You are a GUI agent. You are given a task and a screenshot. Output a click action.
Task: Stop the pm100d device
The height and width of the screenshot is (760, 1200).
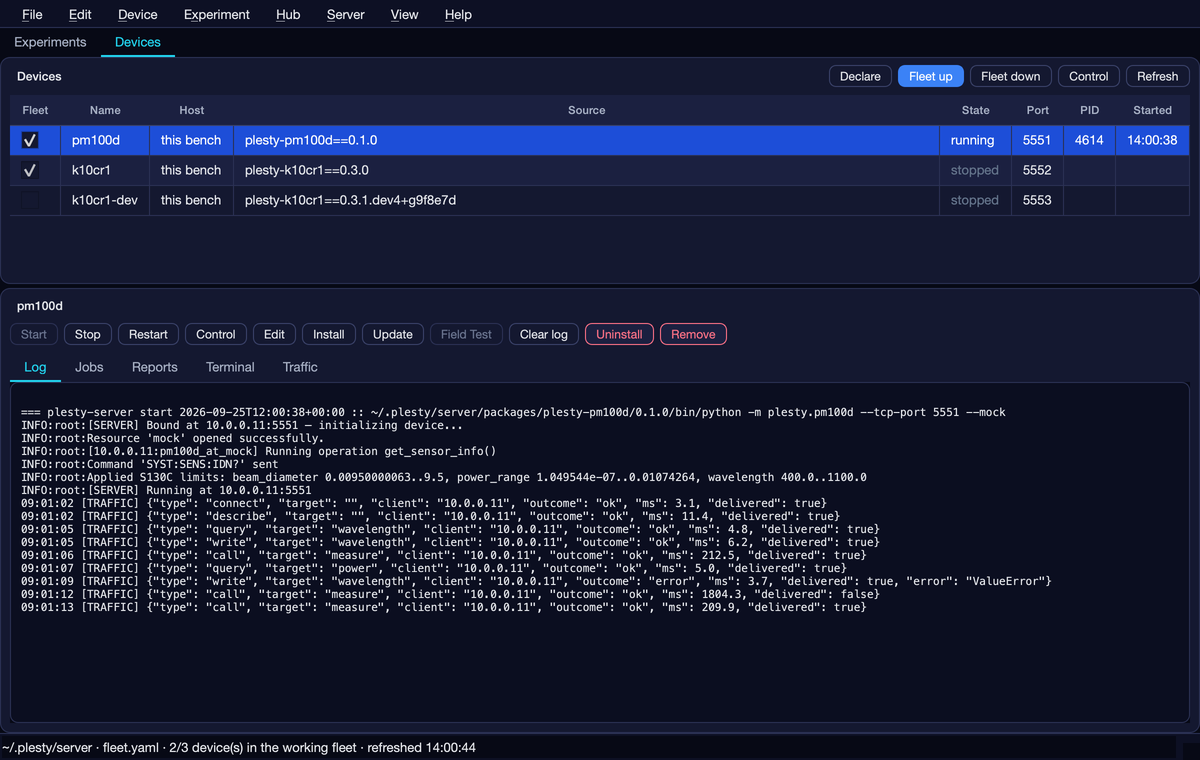point(88,334)
